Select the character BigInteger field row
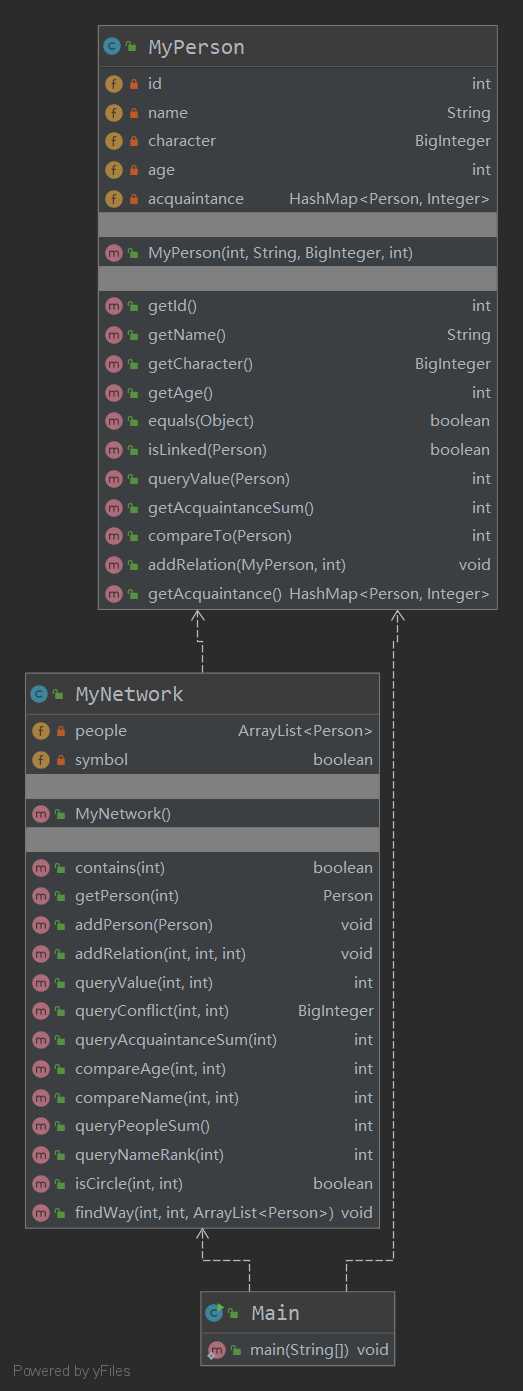The height and width of the screenshot is (1391, 523). pos(298,141)
